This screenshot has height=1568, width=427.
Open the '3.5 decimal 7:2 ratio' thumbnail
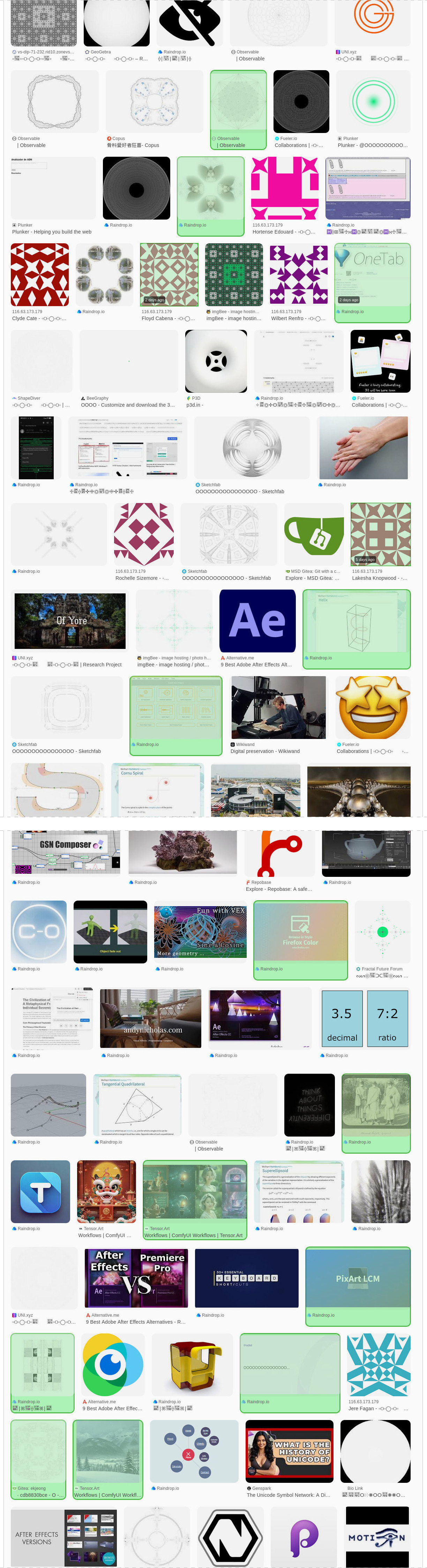pyautogui.click(x=364, y=1018)
